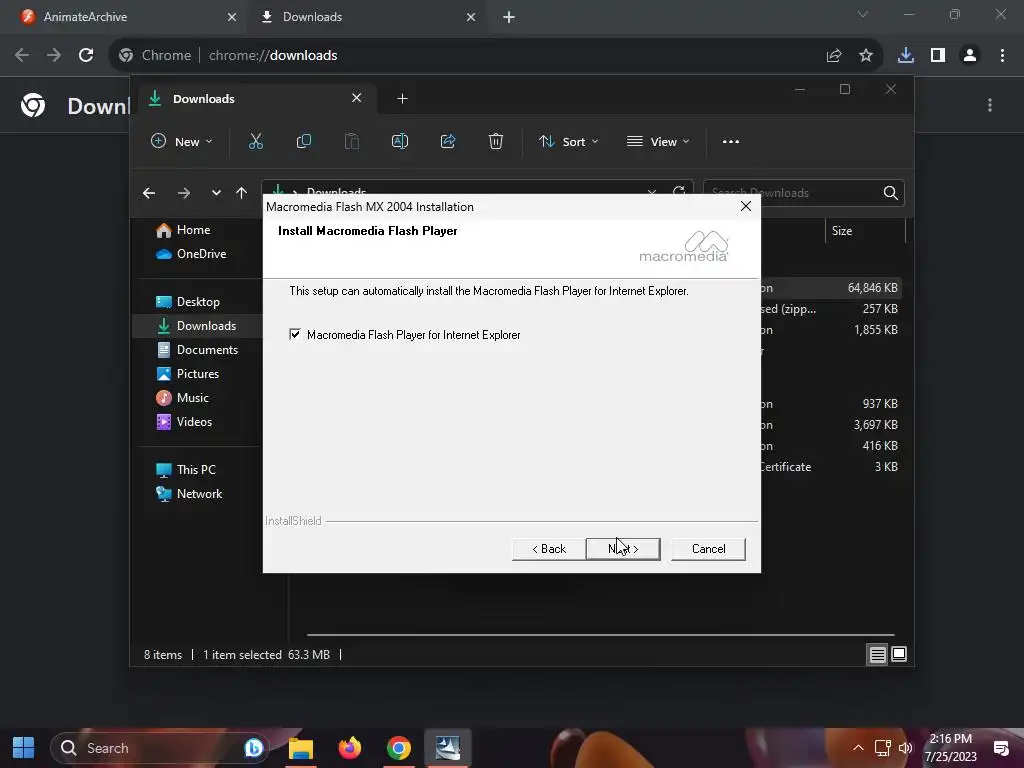This screenshot has height=768, width=1024.
Task: Click the Cut scissors icon in File Explorer
Action: [256, 141]
